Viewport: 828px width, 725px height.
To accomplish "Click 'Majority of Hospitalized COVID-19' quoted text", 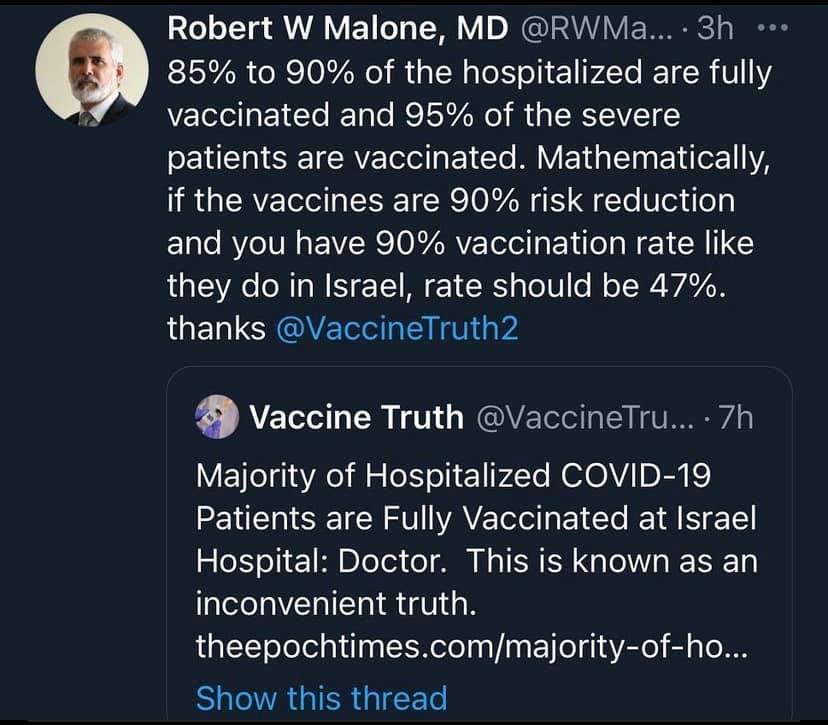I will [453, 475].
